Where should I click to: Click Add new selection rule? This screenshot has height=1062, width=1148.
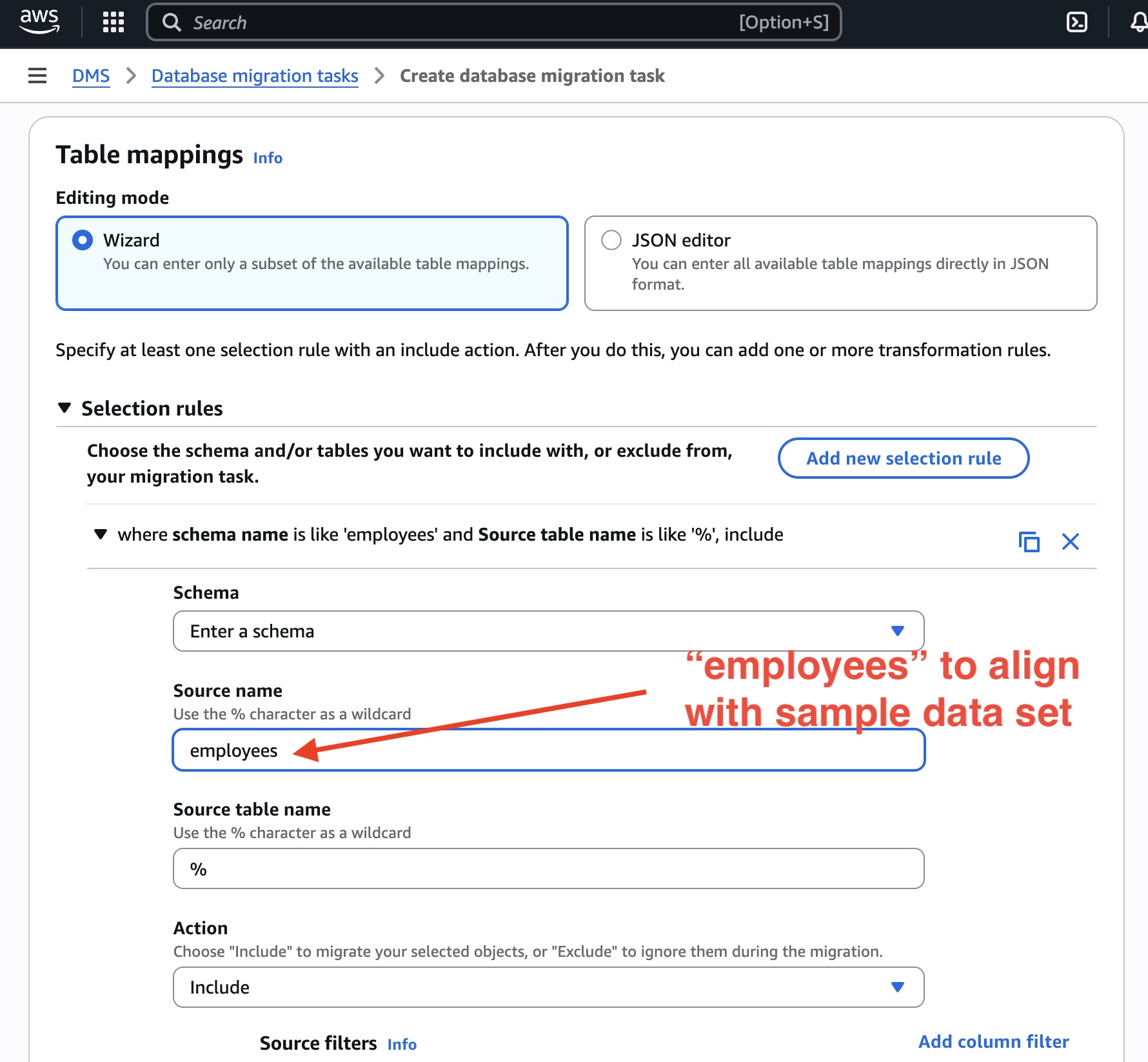click(903, 458)
